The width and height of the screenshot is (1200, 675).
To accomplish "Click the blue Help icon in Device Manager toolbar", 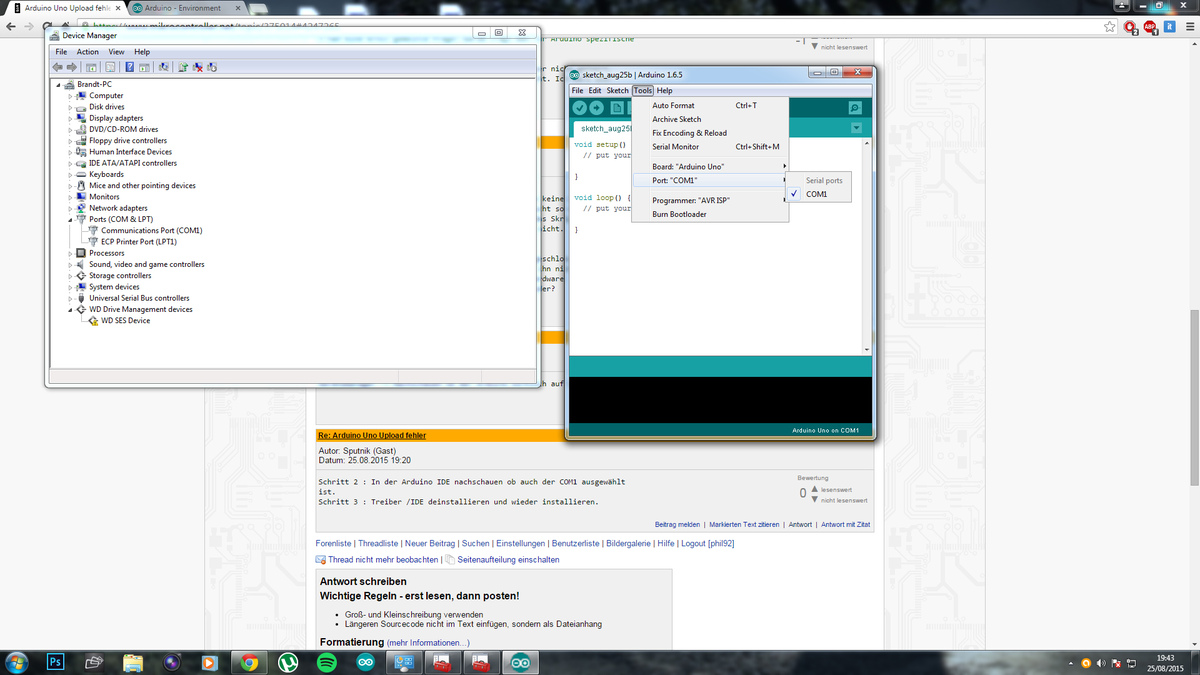I will pos(129,67).
